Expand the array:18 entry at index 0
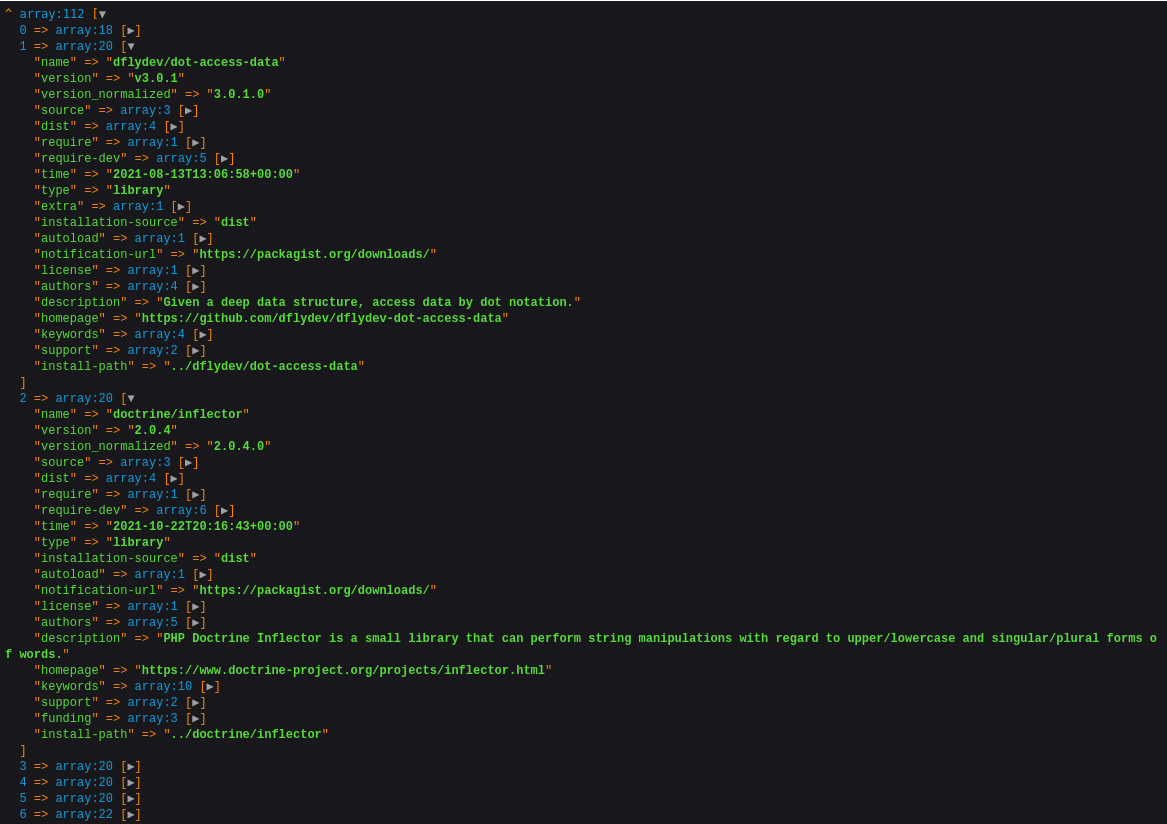 point(131,31)
